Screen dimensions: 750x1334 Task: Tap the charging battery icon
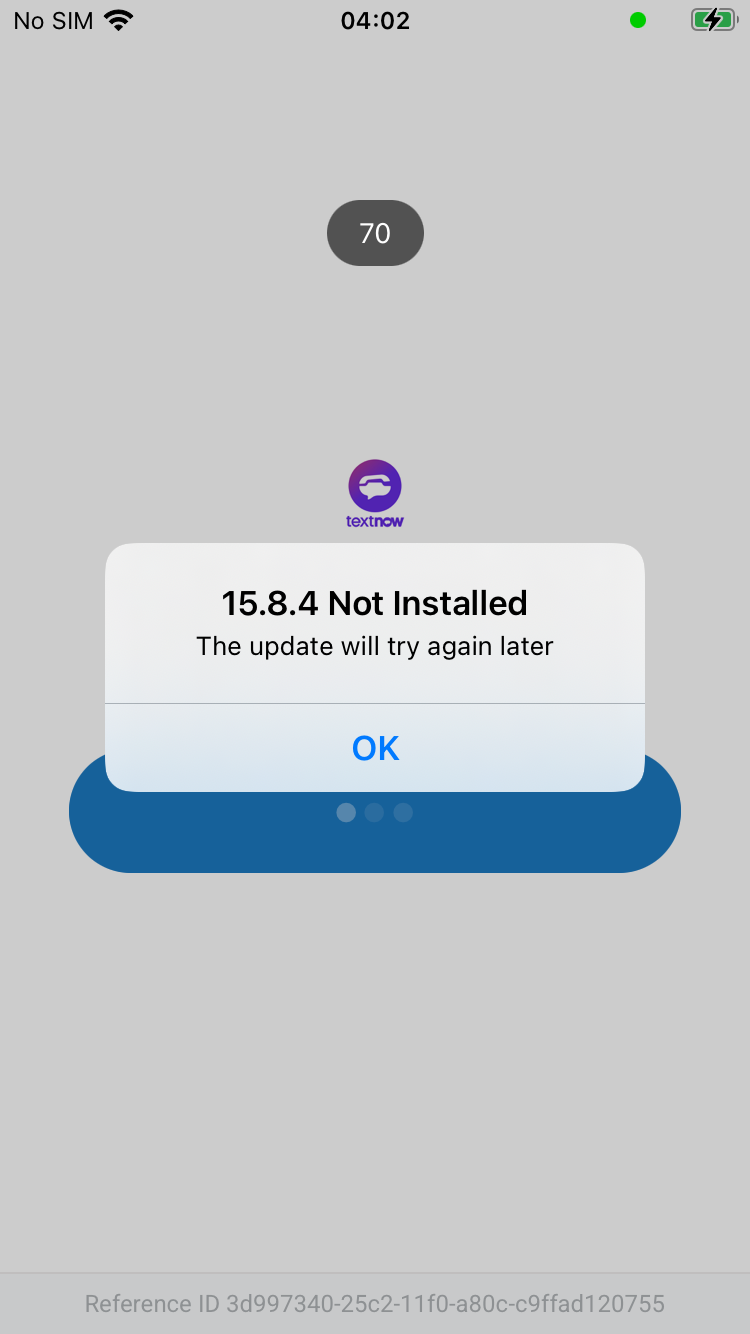713,20
